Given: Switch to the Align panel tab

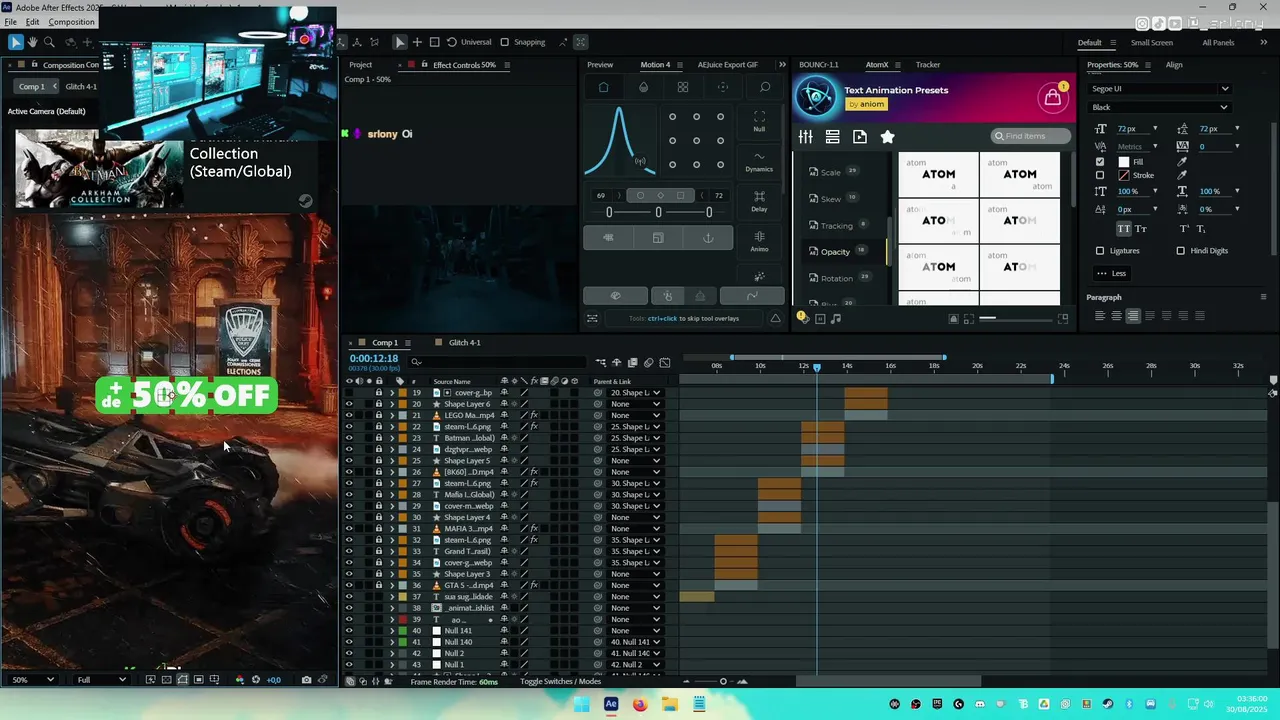Looking at the screenshot, I should click(1174, 65).
